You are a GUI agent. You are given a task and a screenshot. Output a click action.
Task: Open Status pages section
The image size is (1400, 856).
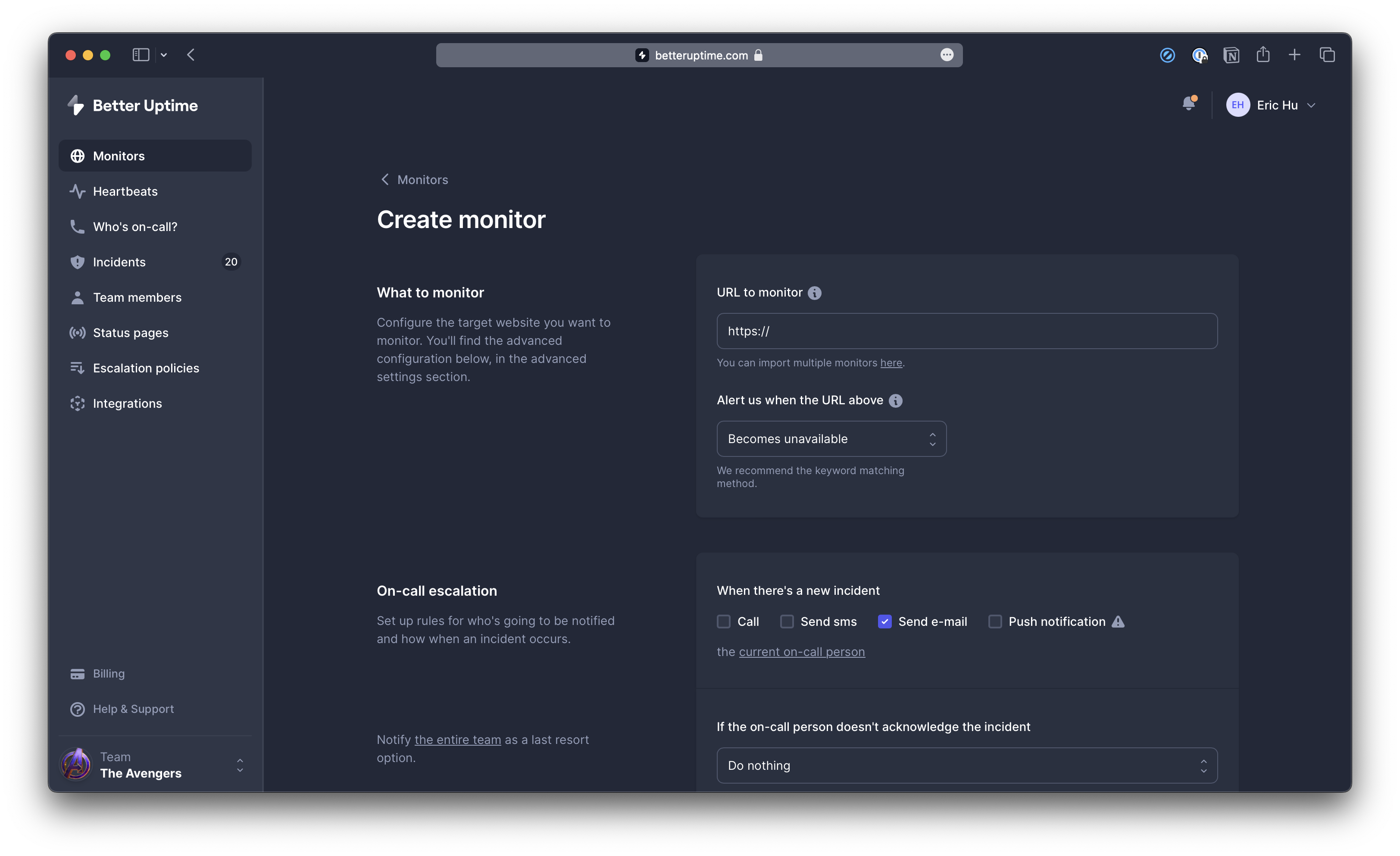coord(155,333)
